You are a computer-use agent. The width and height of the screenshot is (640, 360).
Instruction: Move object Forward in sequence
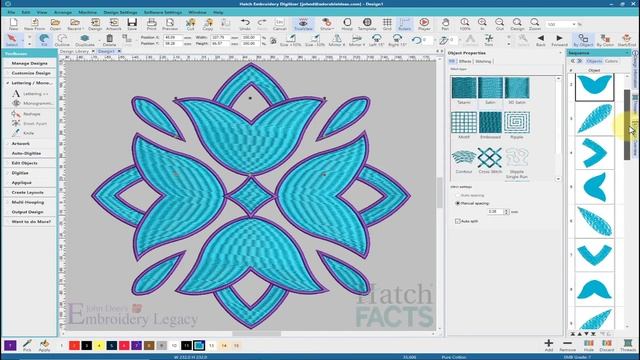point(559,40)
